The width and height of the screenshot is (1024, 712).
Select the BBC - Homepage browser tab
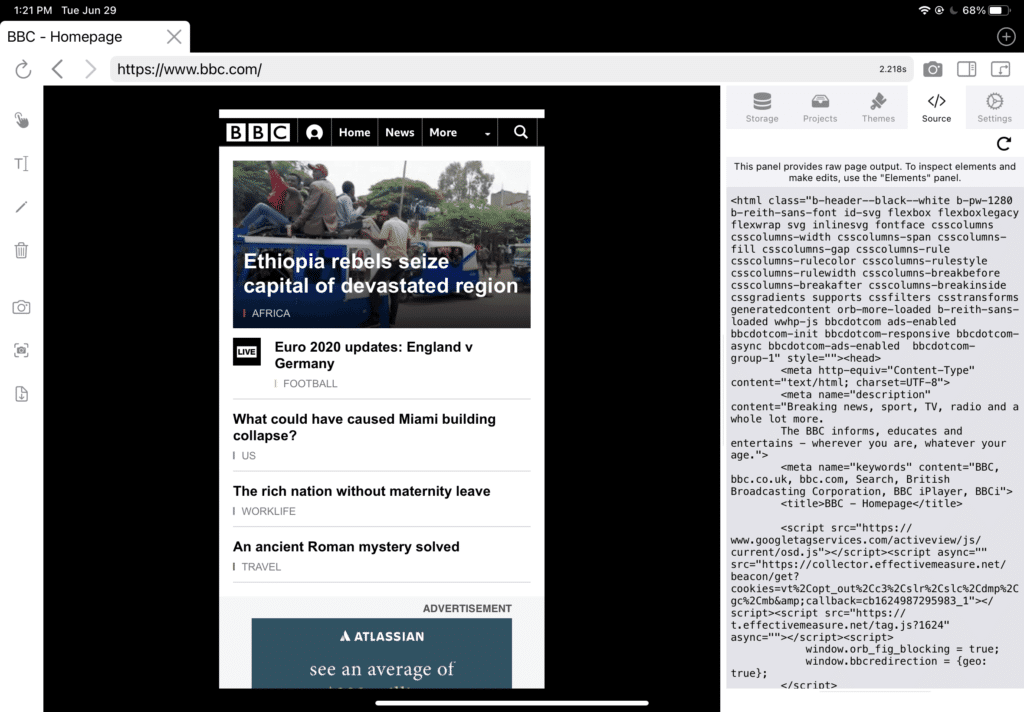tap(95, 37)
